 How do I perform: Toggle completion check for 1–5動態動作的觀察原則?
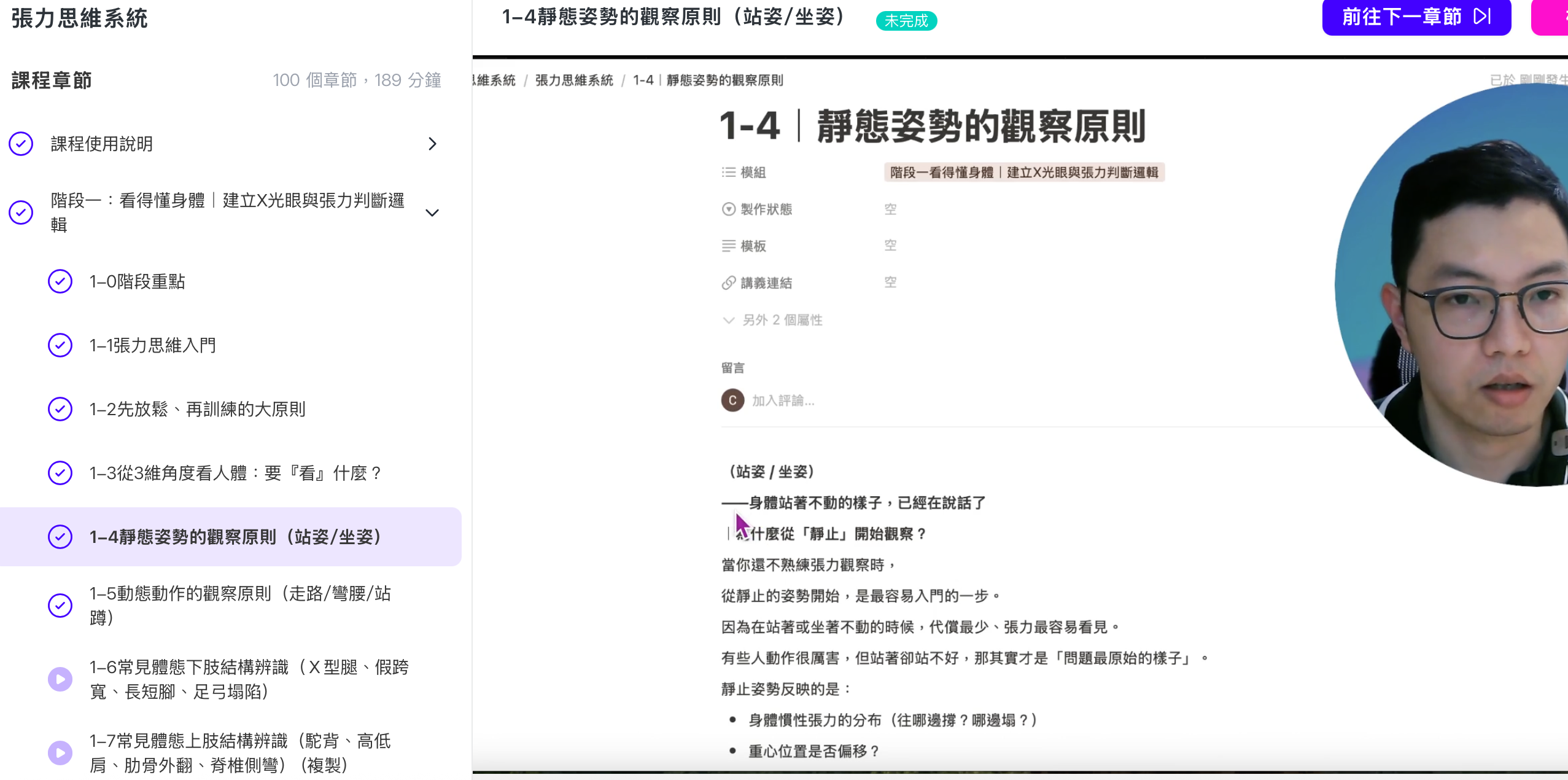(60, 606)
